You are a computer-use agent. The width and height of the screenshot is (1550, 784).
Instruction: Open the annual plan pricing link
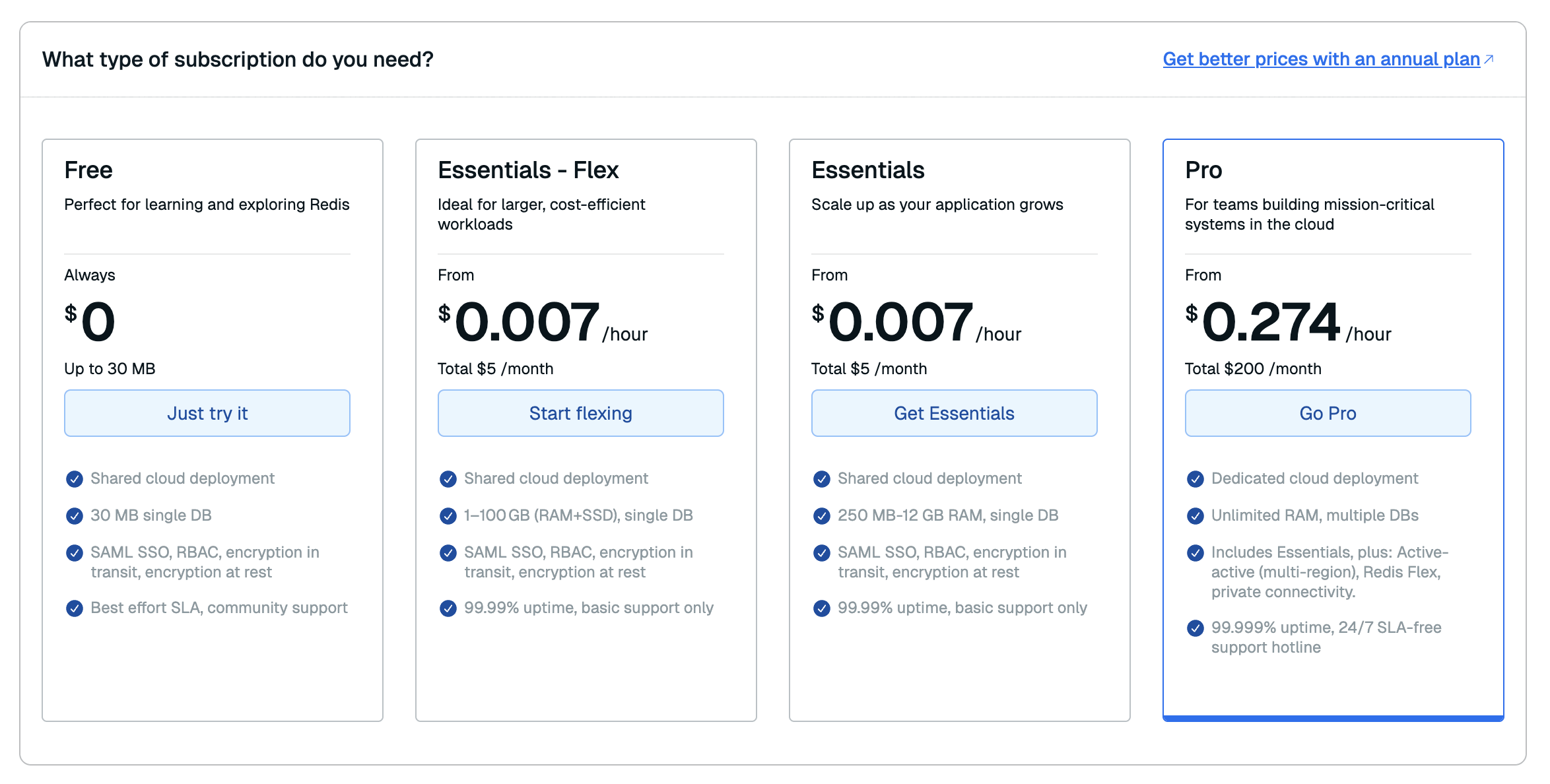point(1321,59)
